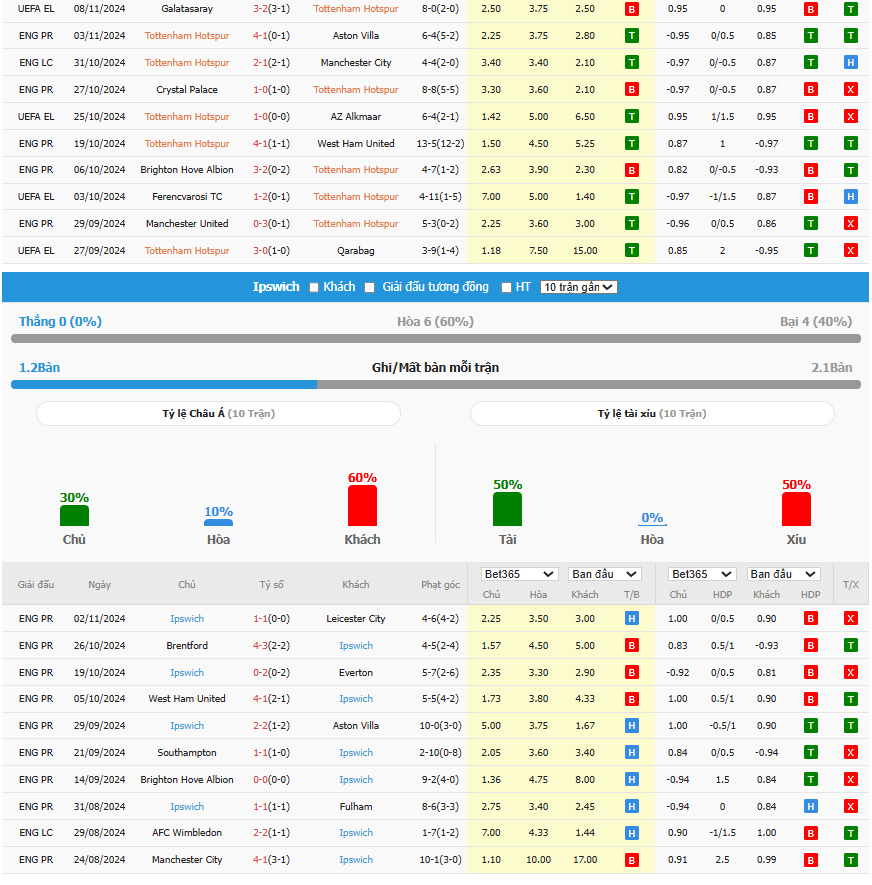Click the 4-3(2-2) score in Brentford row
This screenshot has width=872, height=885.
(271, 646)
